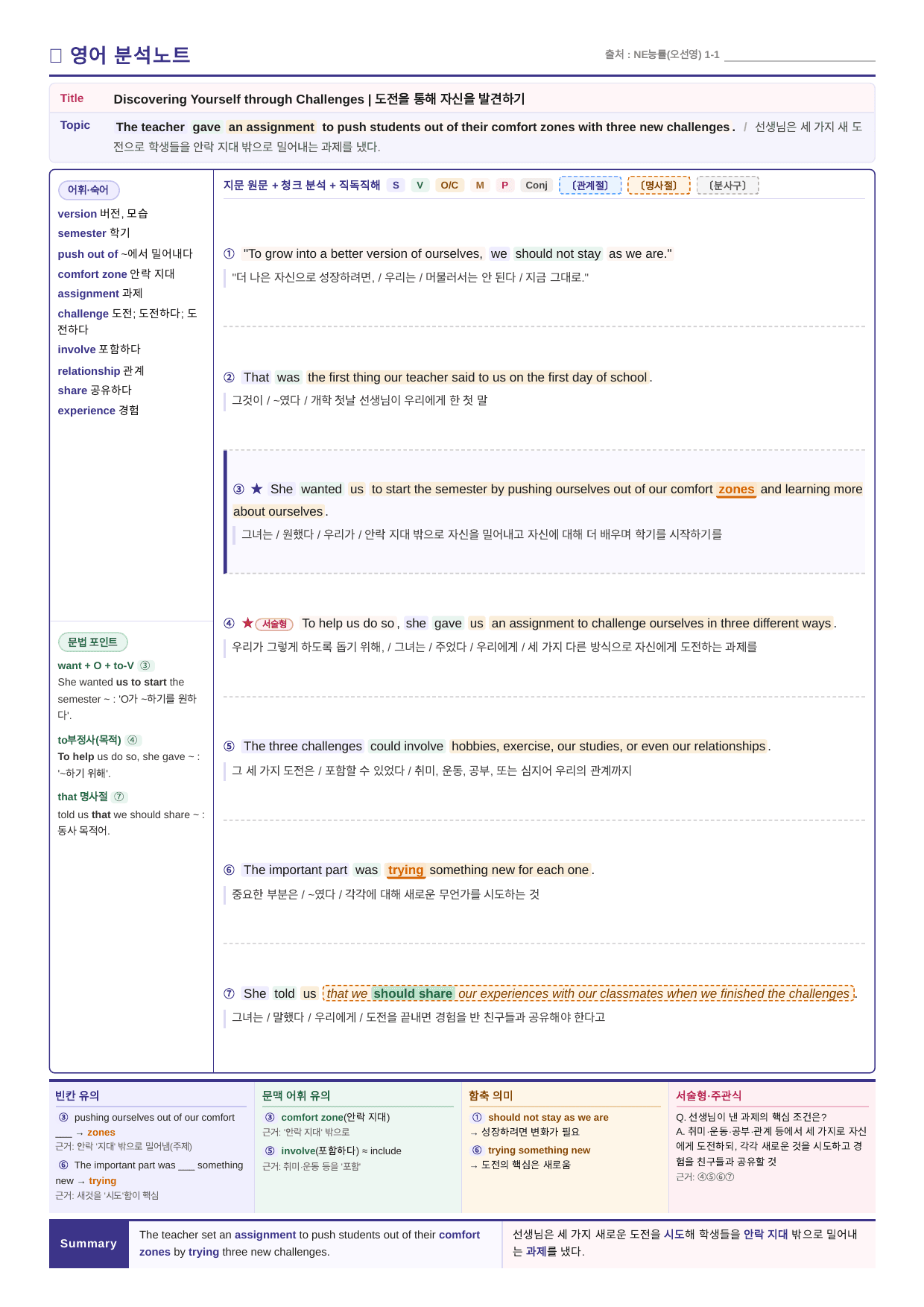
Task: Click the 함축 의미 panel heading
Action: (x=491, y=1095)
